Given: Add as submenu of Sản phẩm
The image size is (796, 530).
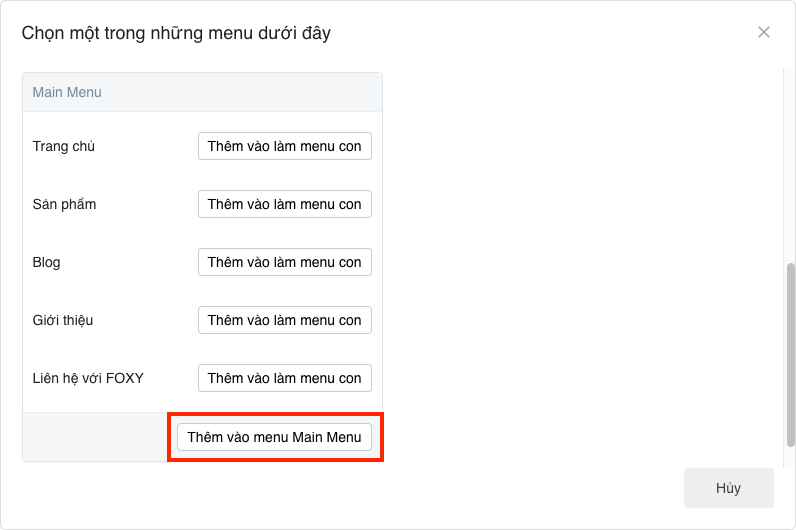Looking at the screenshot, I should click(284, 204).
